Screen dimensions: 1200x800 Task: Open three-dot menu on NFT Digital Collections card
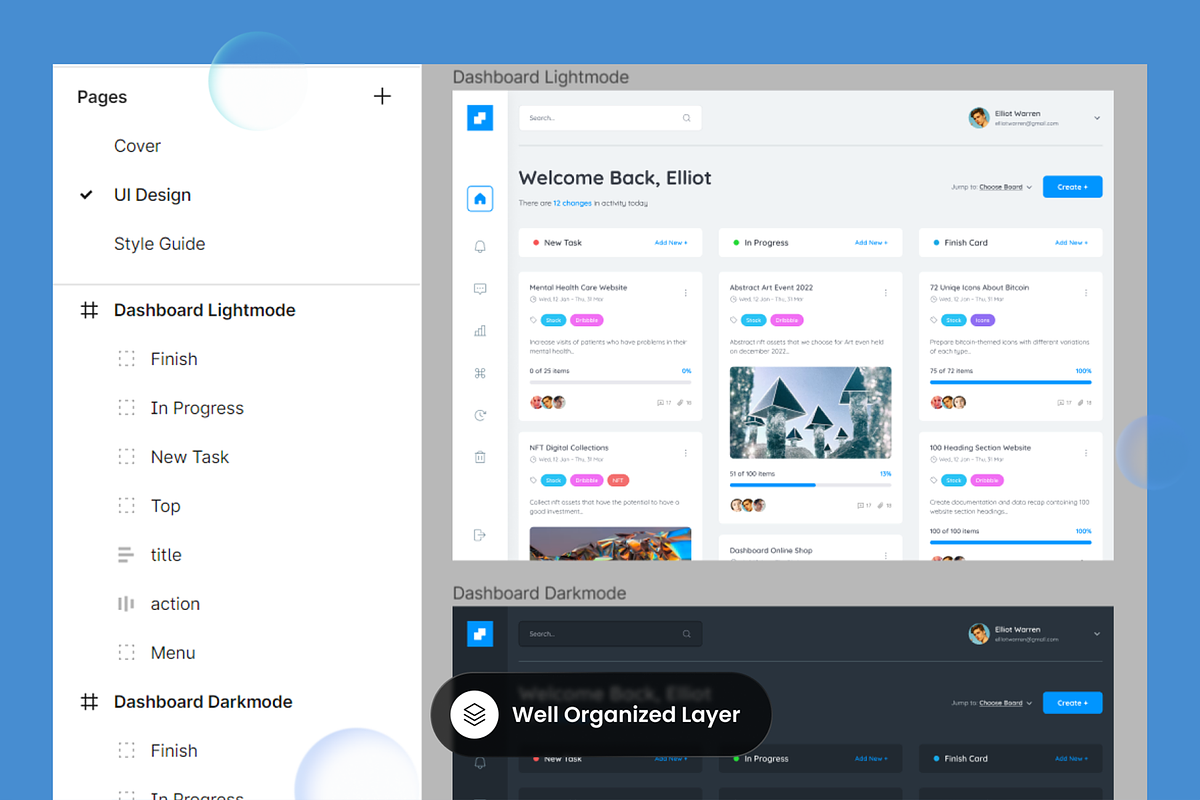pyautogui.click(x=686, y=453)
